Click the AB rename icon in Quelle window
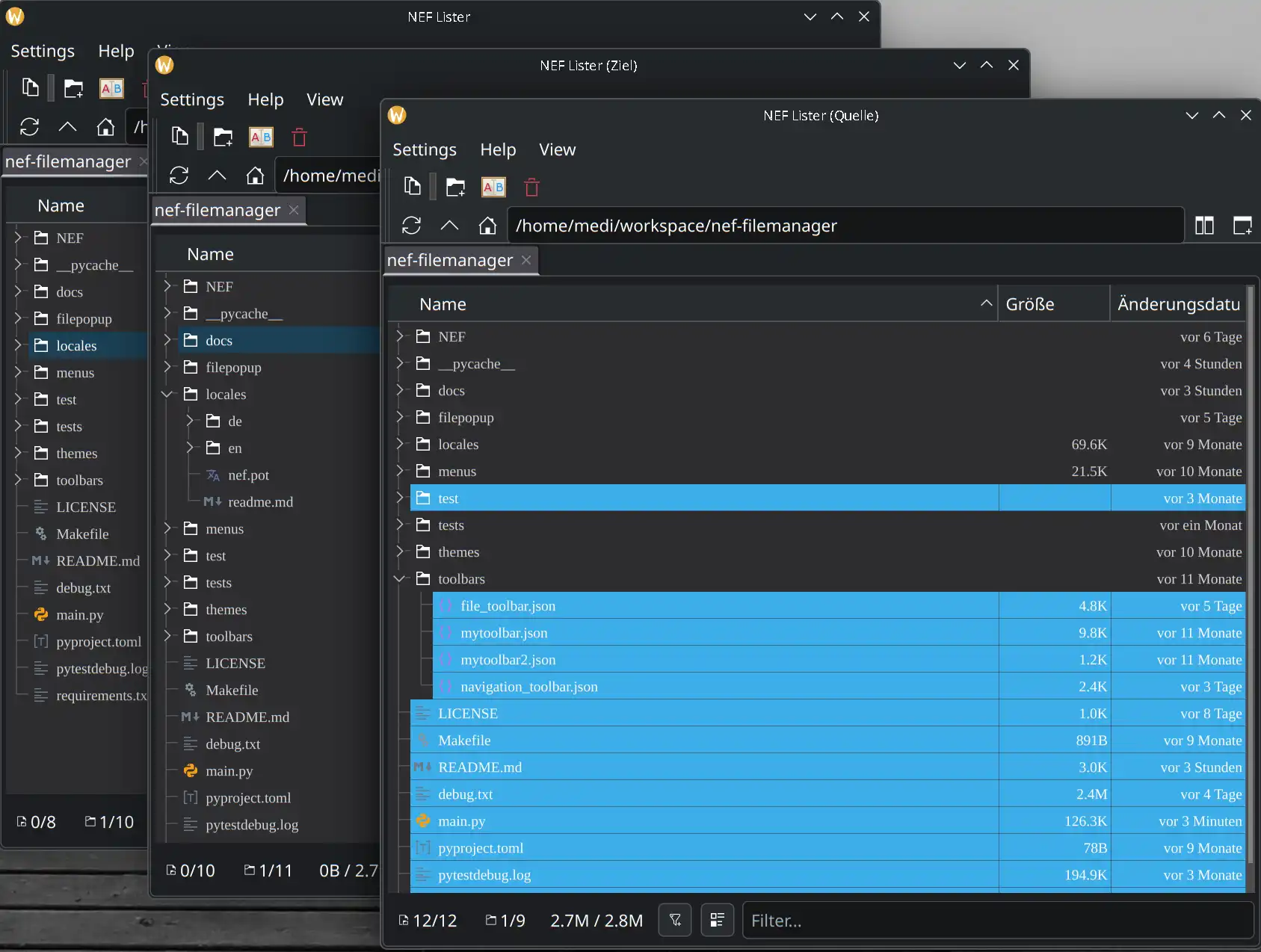Viewport: 1261px width, 952px height. pos(493,187)
